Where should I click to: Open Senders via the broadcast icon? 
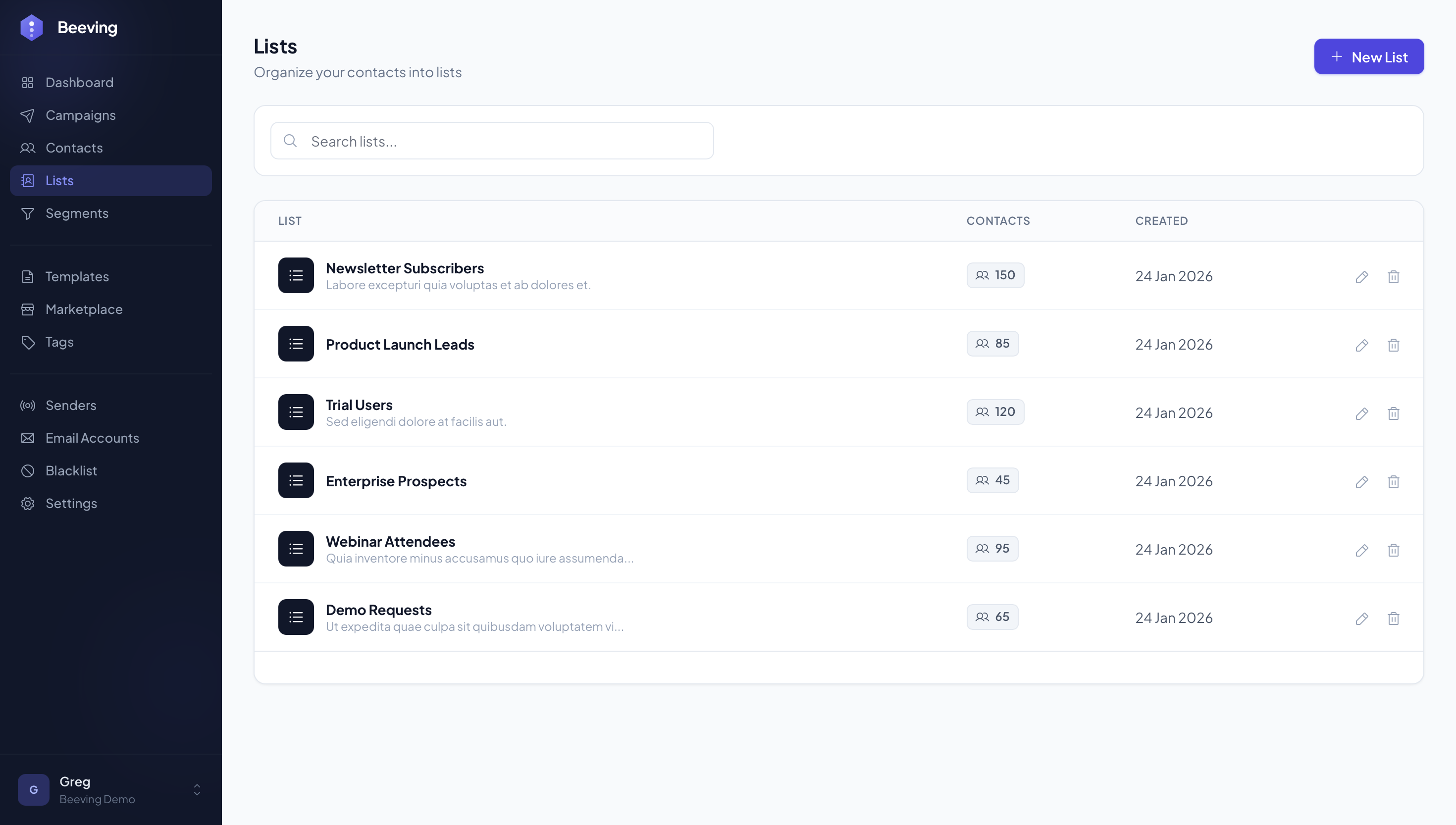coord(28,405)
